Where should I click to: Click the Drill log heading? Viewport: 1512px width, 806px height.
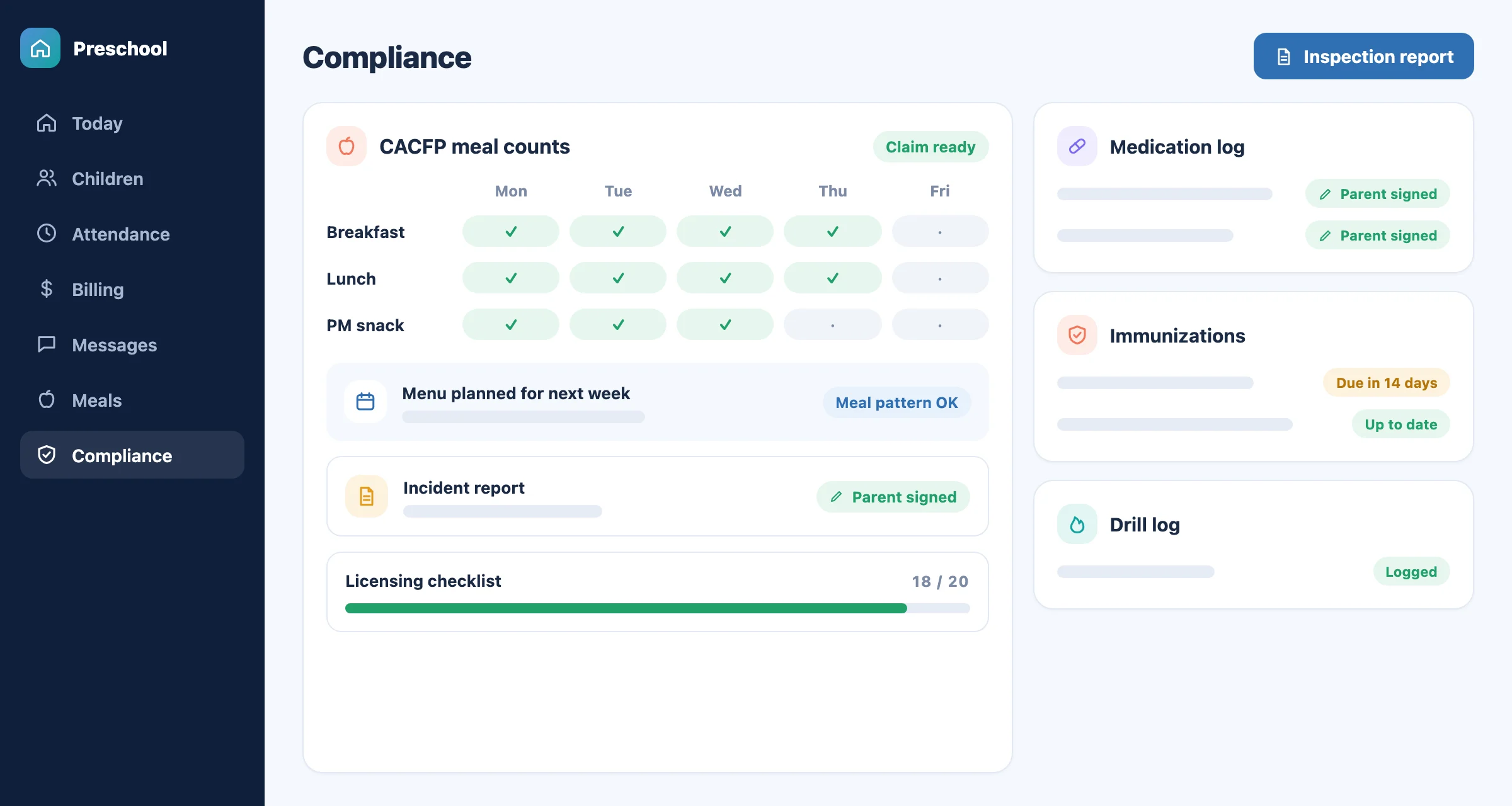[x=1145, y=525]
